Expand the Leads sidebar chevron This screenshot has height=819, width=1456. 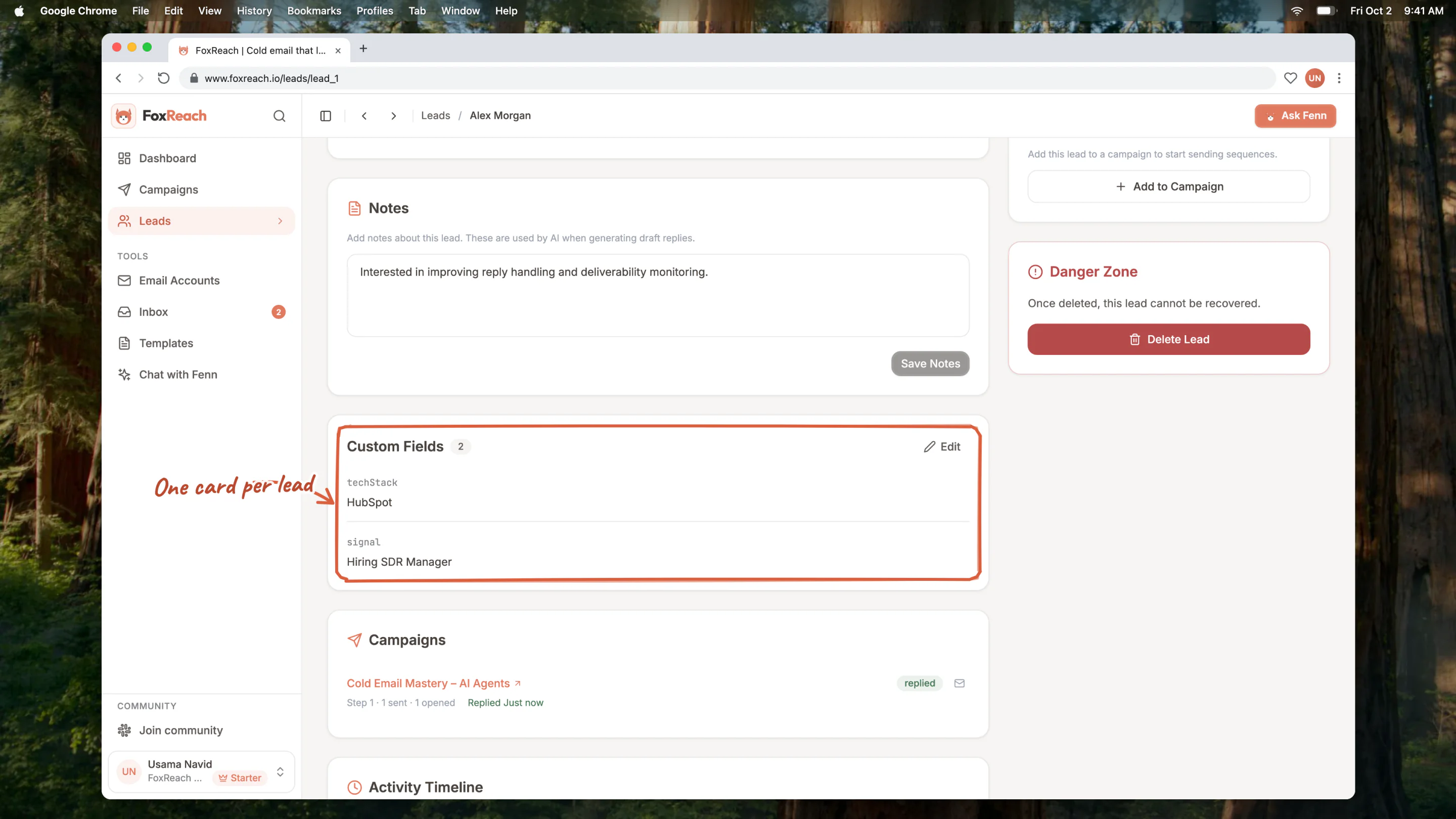[x=280, y=221]
